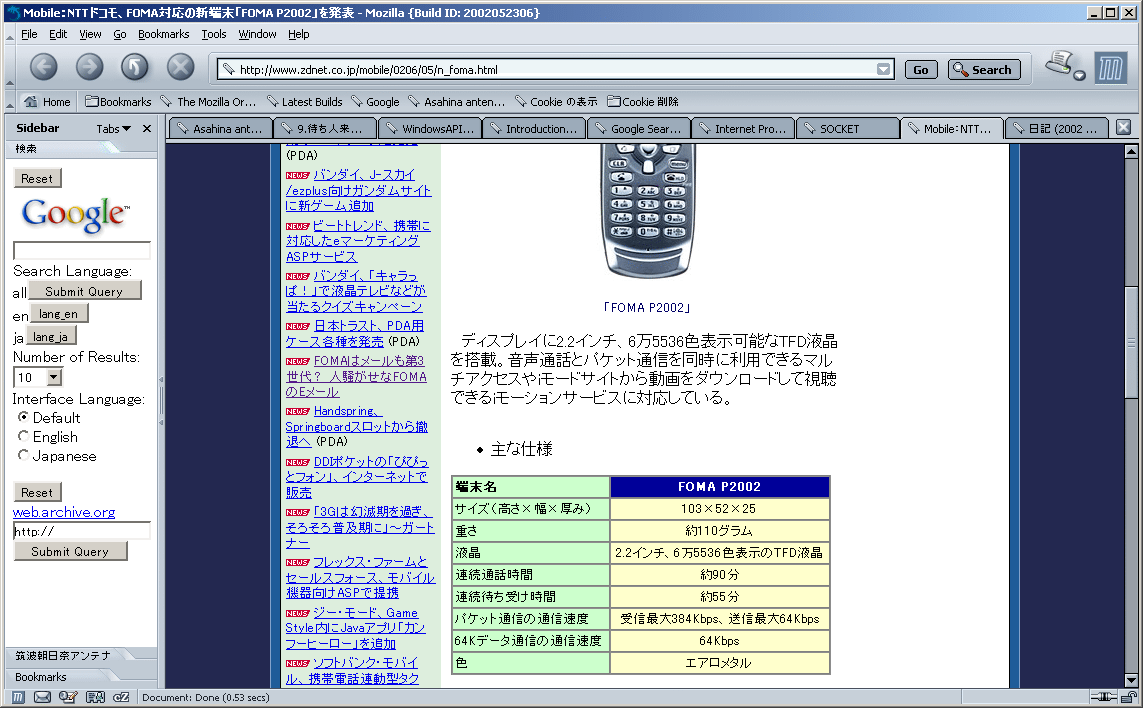This screenshot has height=708, width=1143.
Task: Open the Bookmarks folder on personal toolbar
Action: [x=118, y=102]
